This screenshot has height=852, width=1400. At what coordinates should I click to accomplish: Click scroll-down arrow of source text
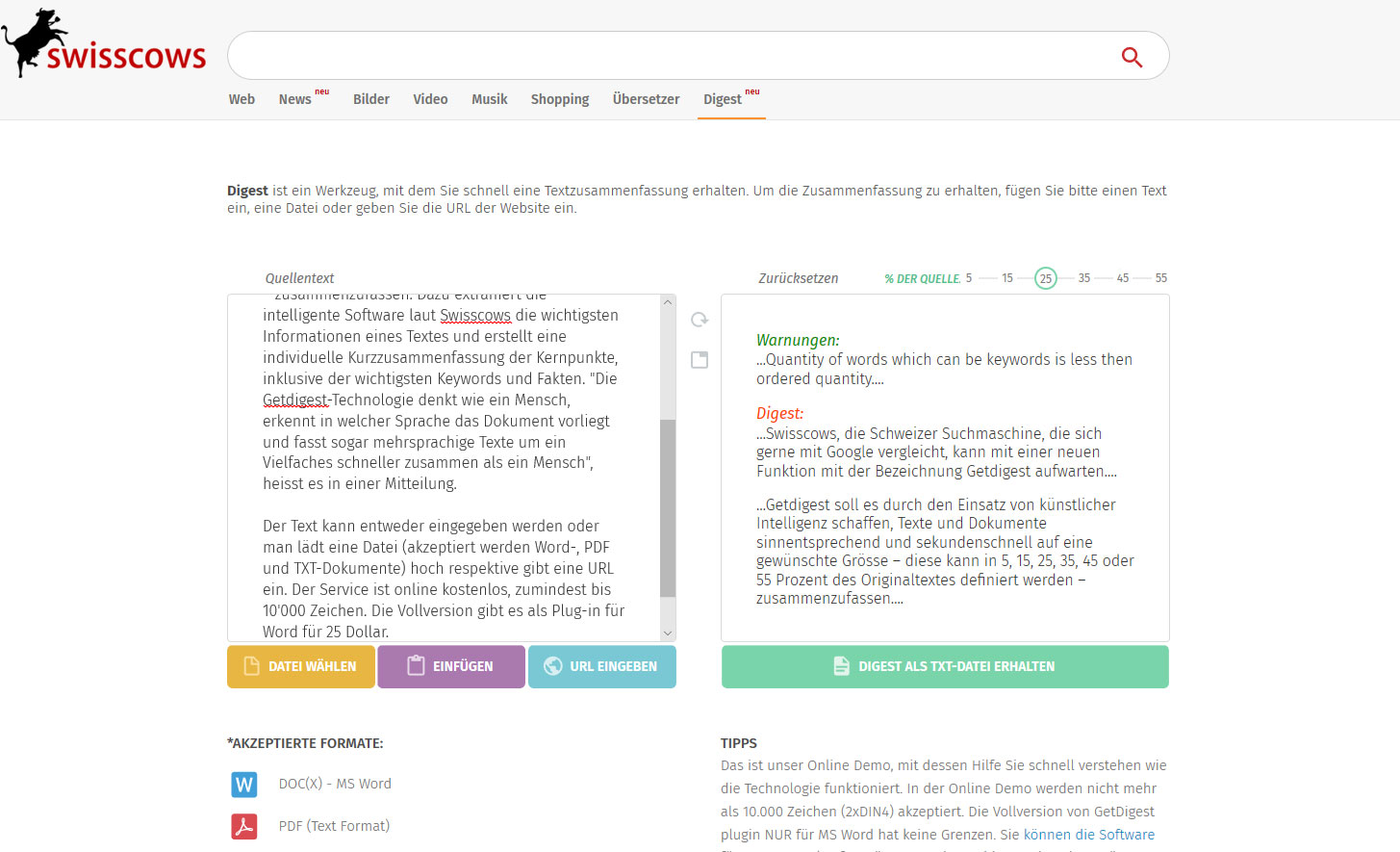tap(668, 633)
